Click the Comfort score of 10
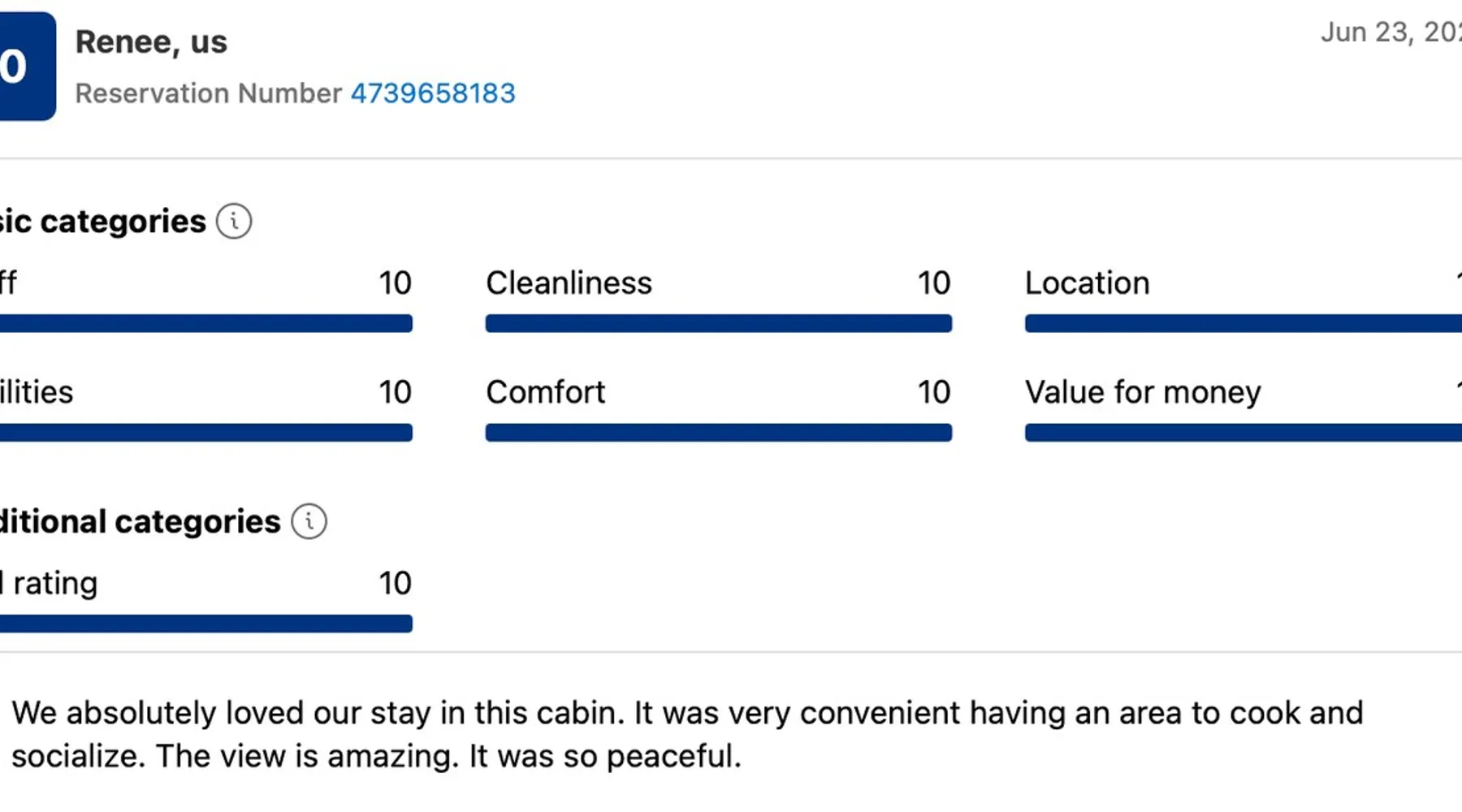The height and width of the screenshot is (812, 1462). pos(933,392)
